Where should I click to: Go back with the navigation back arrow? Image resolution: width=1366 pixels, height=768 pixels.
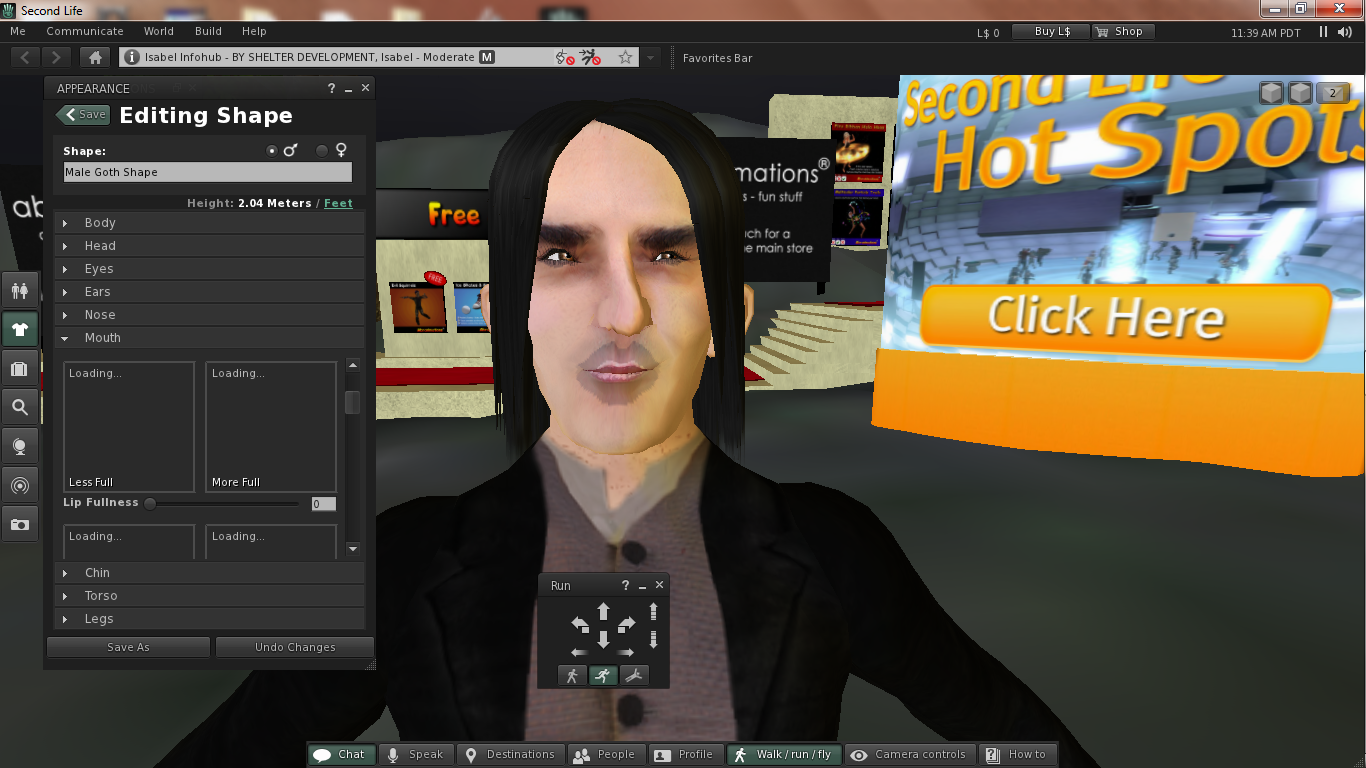click(26, 58)
